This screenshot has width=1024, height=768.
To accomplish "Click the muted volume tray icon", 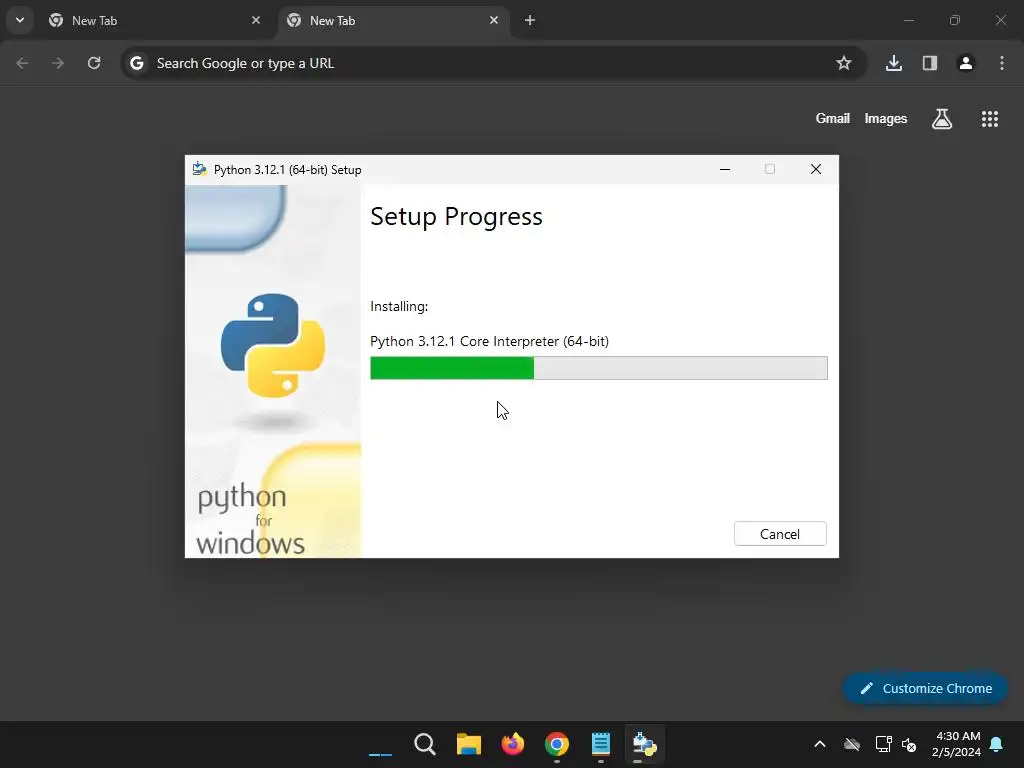I will (x=908, y=744).
